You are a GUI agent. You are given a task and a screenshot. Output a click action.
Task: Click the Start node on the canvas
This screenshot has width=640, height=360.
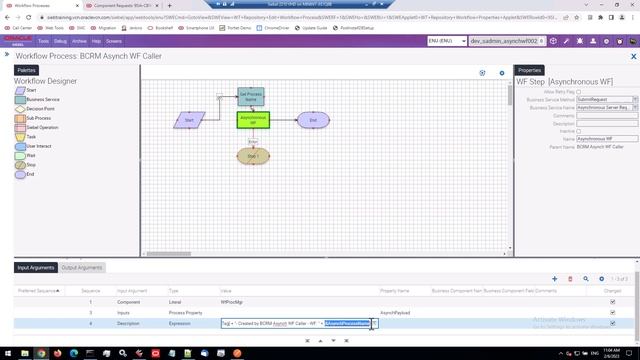pos(189,120)
